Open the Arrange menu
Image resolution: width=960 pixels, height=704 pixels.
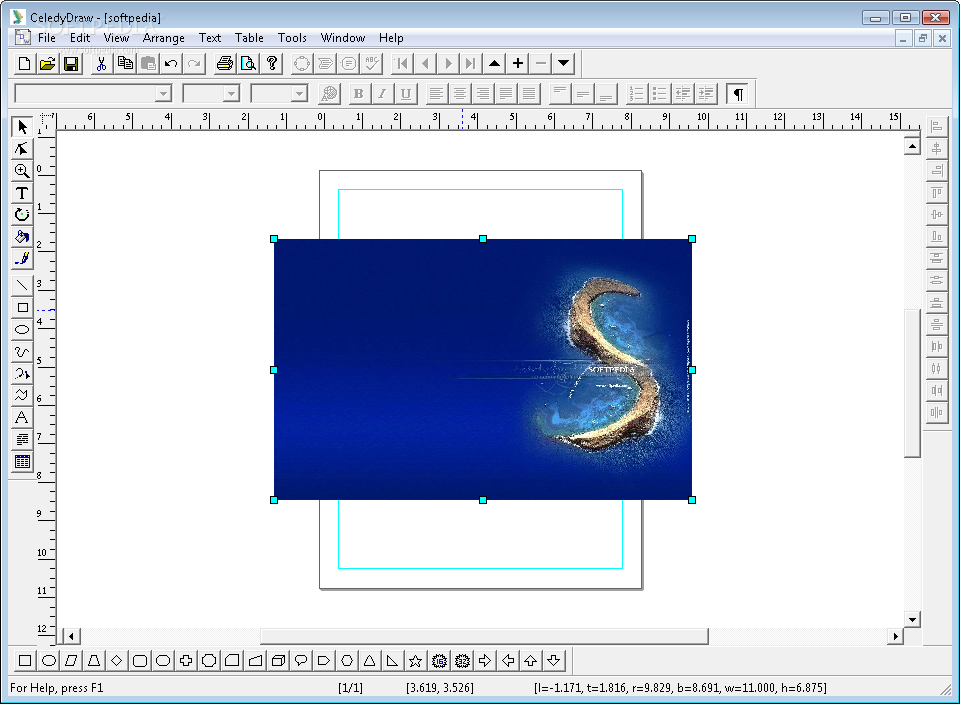(163, 38)
